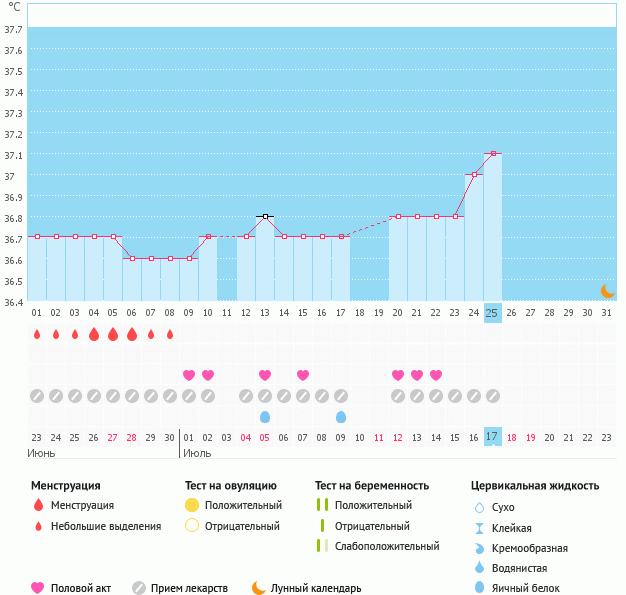Select the medication icon under day 12

246,396
